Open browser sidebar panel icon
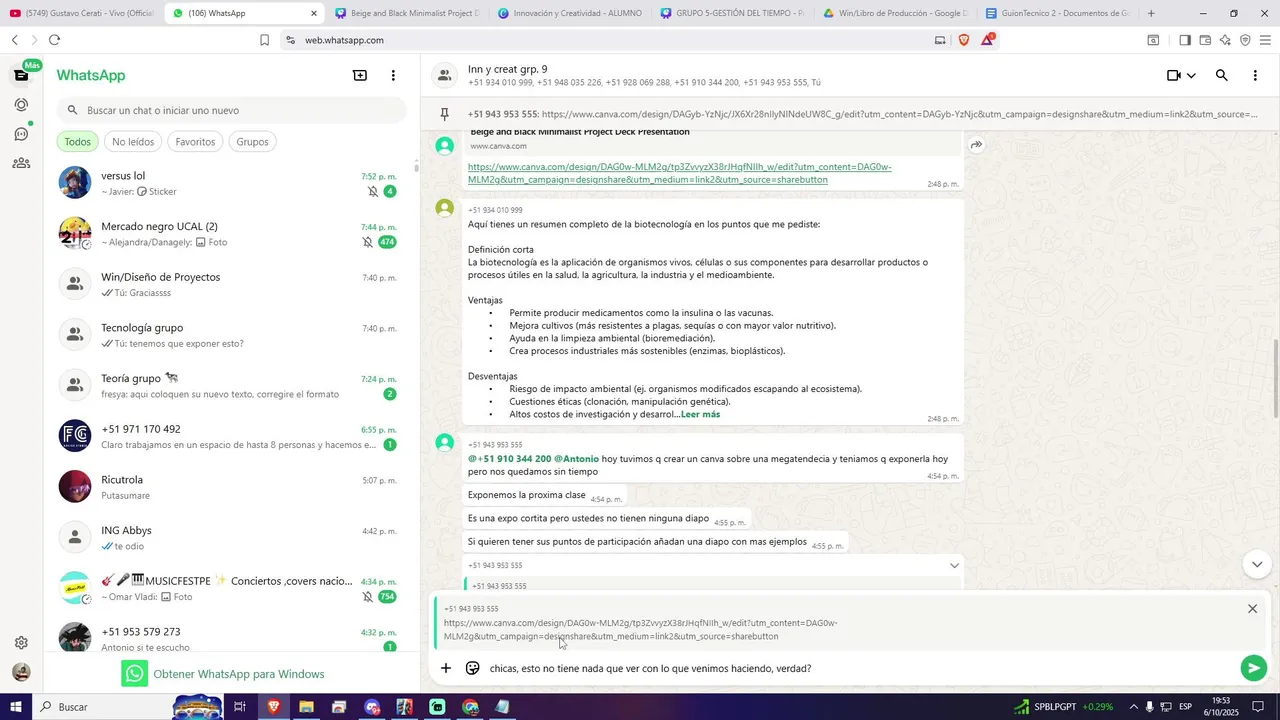1280x720 pixels. coord(1185,40)
